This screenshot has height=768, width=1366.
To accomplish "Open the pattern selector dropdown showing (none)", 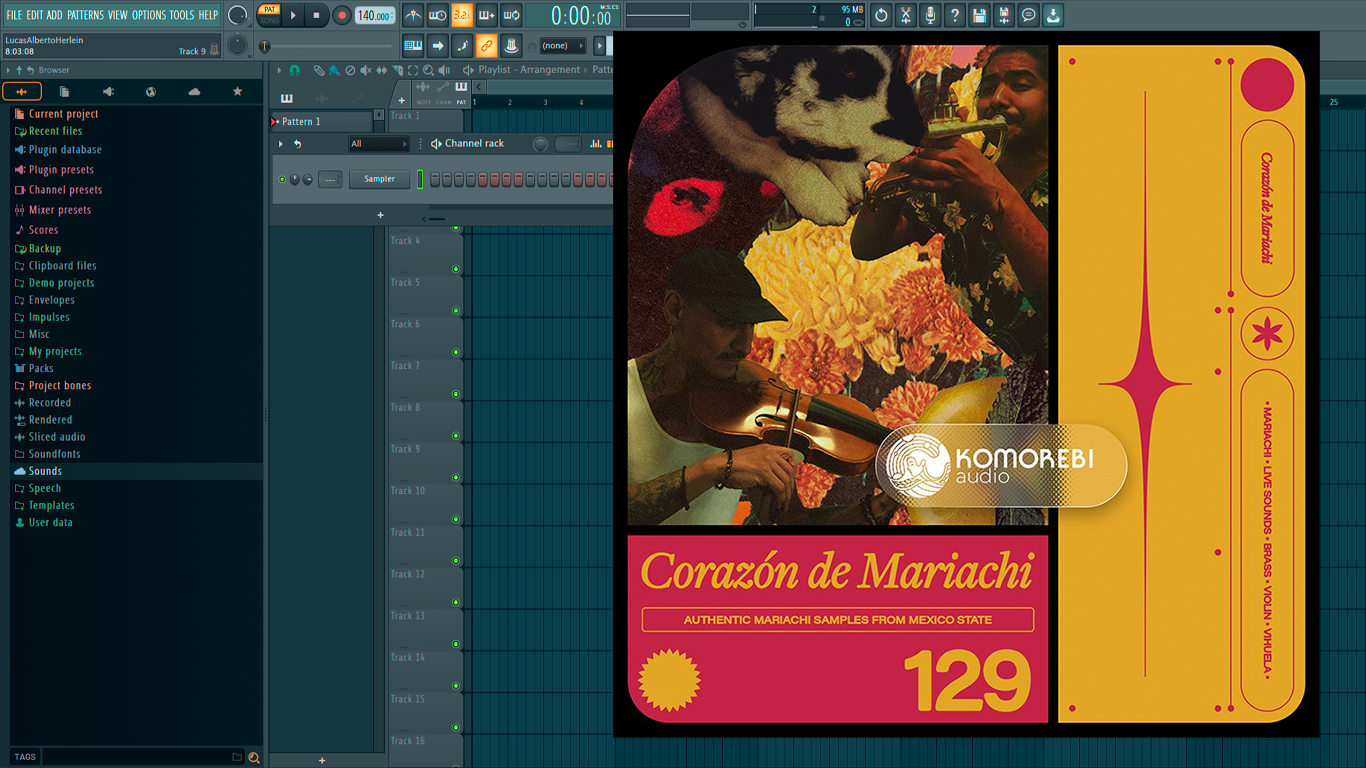I will coord(562,46).
